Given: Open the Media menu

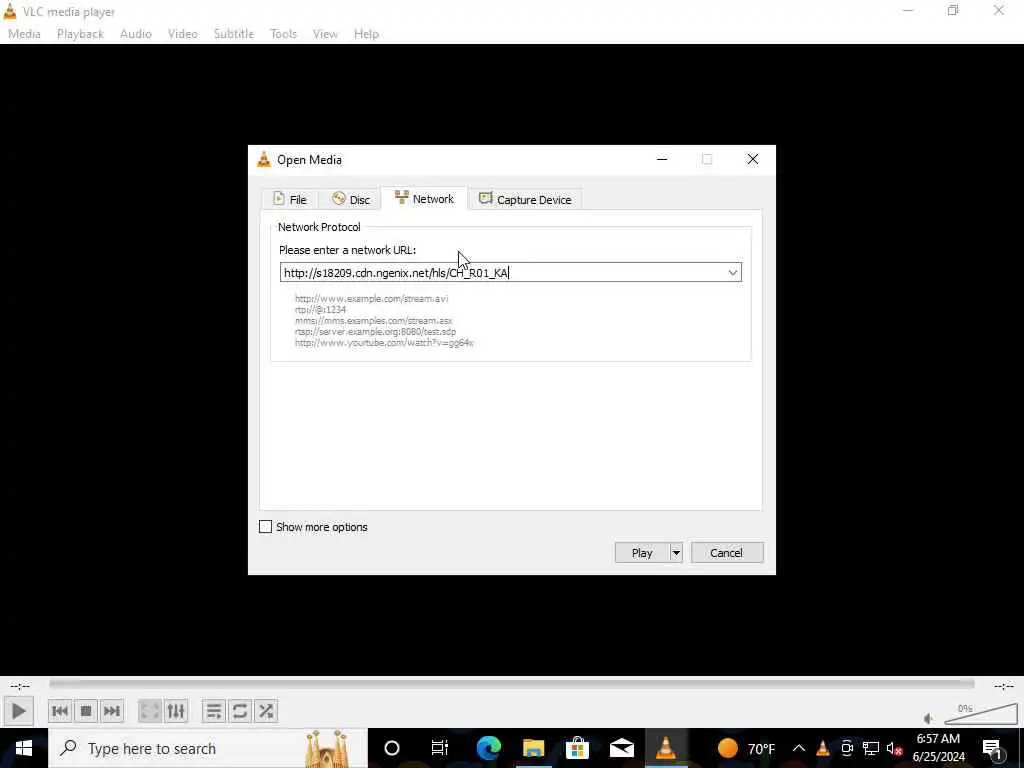Looking at the screenshot, I should [x=24, y=34].
